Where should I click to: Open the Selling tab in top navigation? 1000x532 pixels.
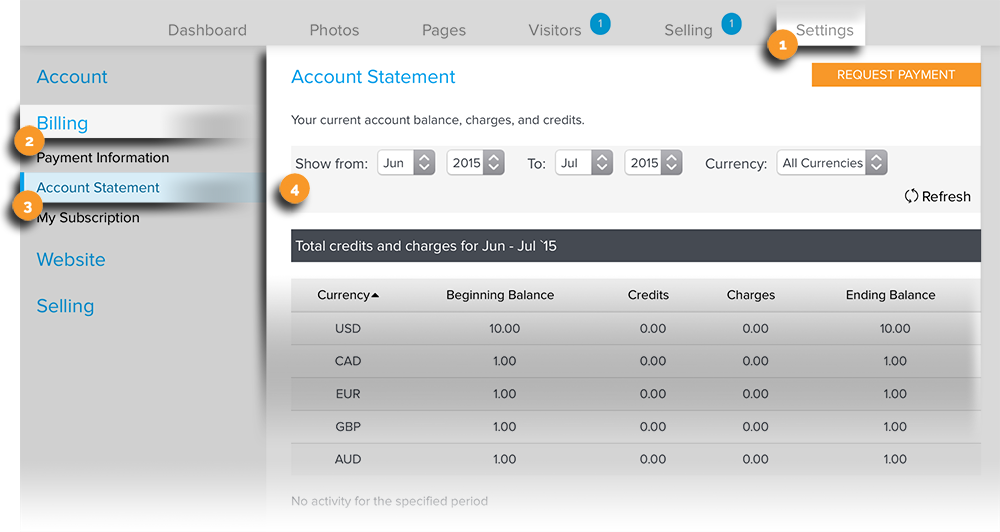pyautogui.click(x=688, y=30)
